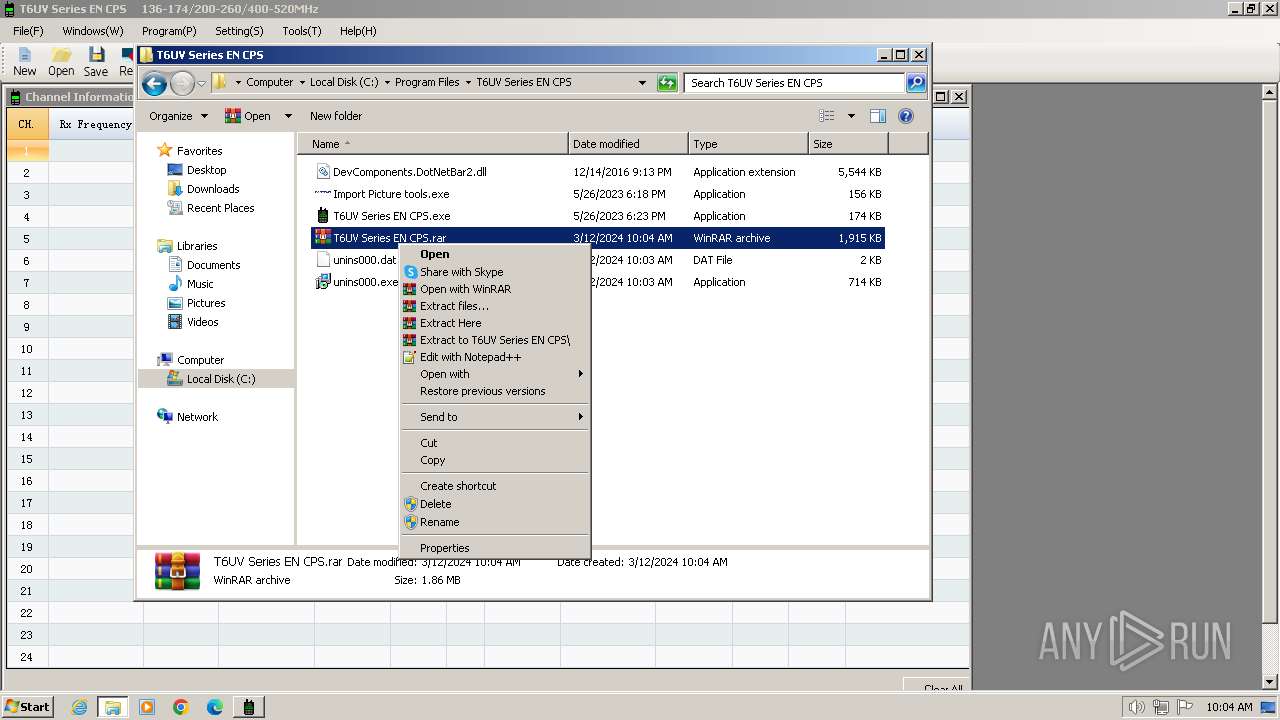This screenshot has height=720, width=1280.
Task: Choose Delete from the context menu
Action: tap(494, 504)
